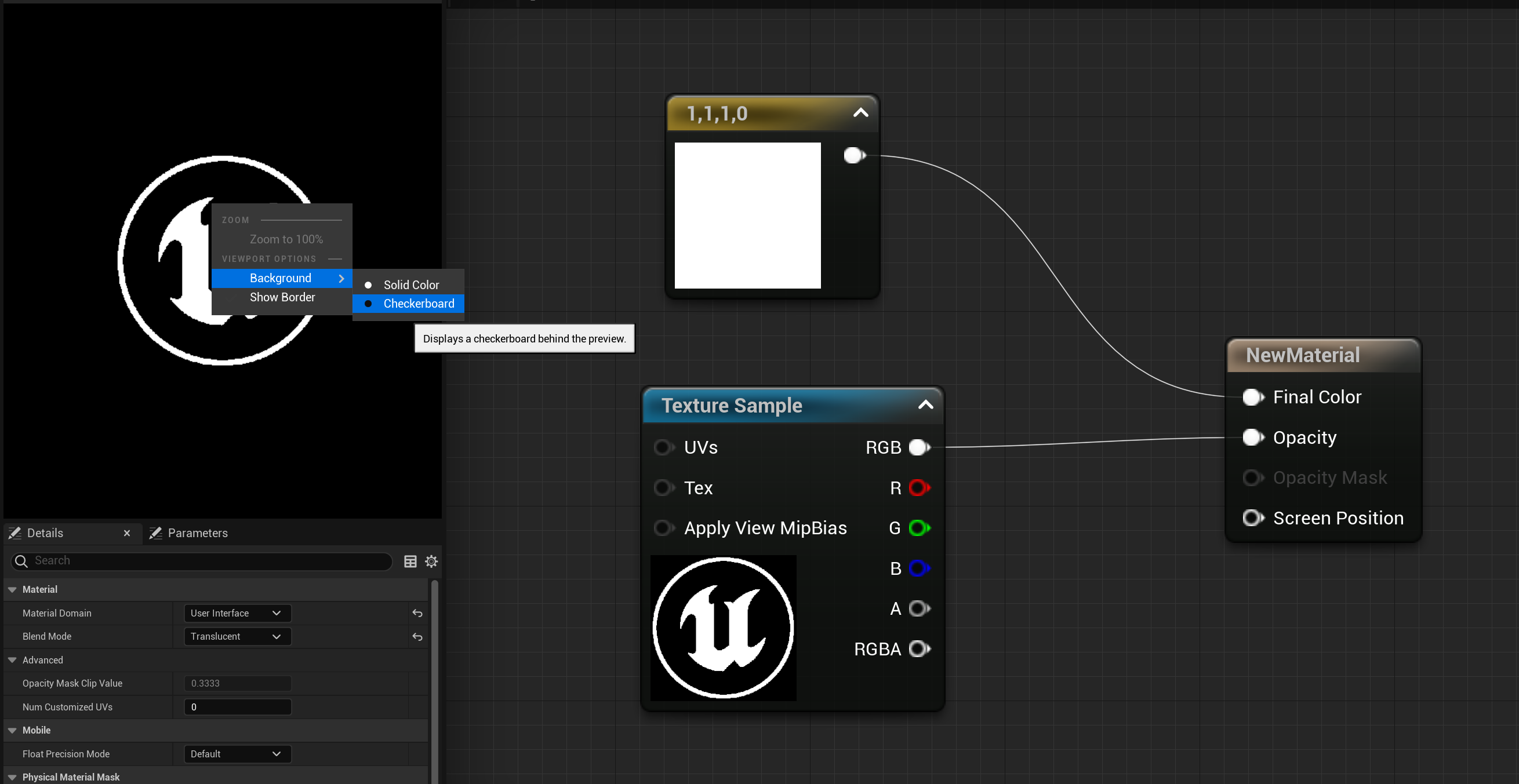
Task: Reset Material Domain to its default value
Action: (417, 613)
